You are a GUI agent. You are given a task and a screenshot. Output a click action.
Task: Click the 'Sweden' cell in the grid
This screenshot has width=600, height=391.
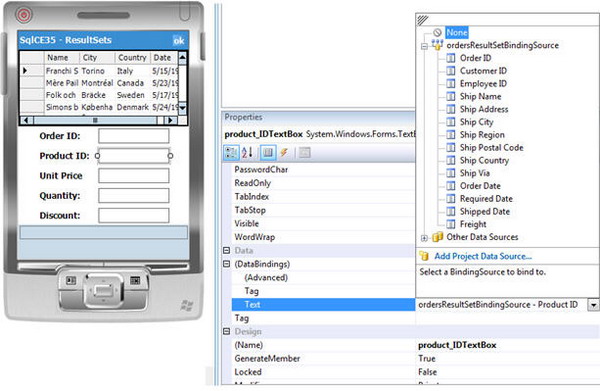132,95
